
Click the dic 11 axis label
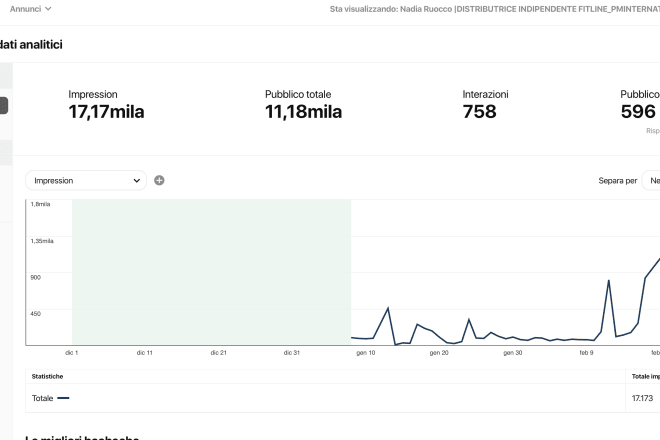[145, 353]
